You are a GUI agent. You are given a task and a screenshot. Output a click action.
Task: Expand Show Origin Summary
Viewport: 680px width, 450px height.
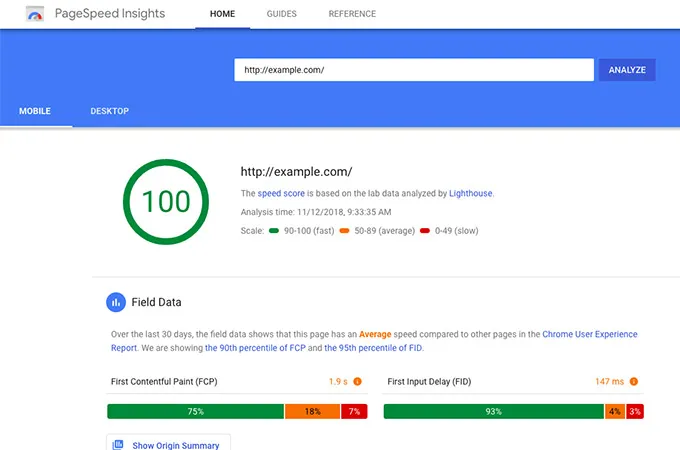[x=174, y=444]
